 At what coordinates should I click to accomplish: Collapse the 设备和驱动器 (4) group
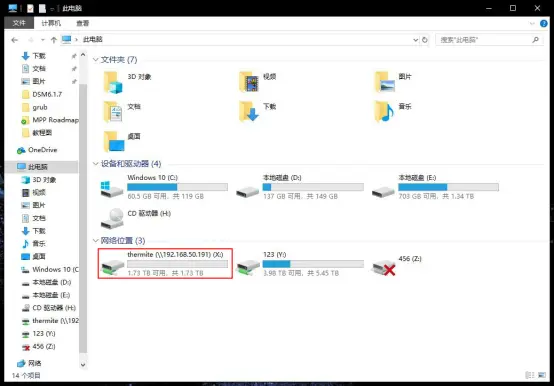pos(95,164)
